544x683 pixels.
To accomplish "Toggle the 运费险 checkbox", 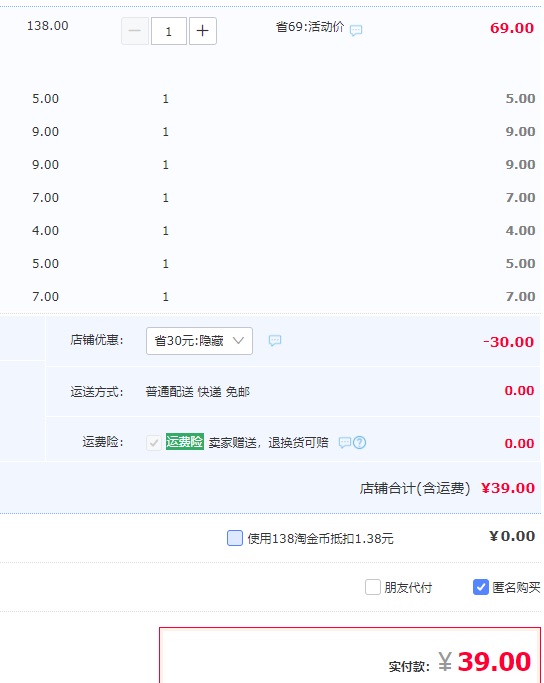I will [154, 443].
